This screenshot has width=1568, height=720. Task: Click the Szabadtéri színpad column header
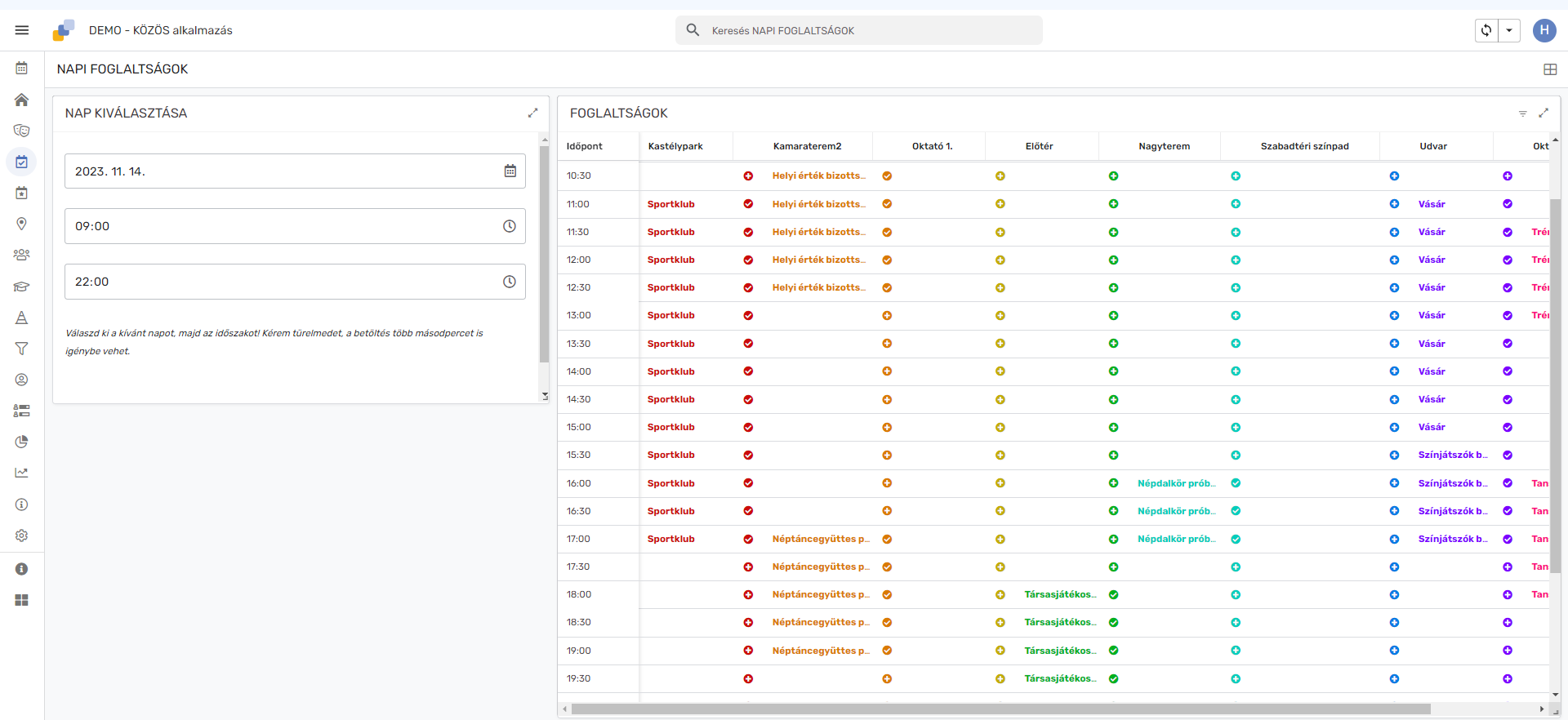point(1304,146)
